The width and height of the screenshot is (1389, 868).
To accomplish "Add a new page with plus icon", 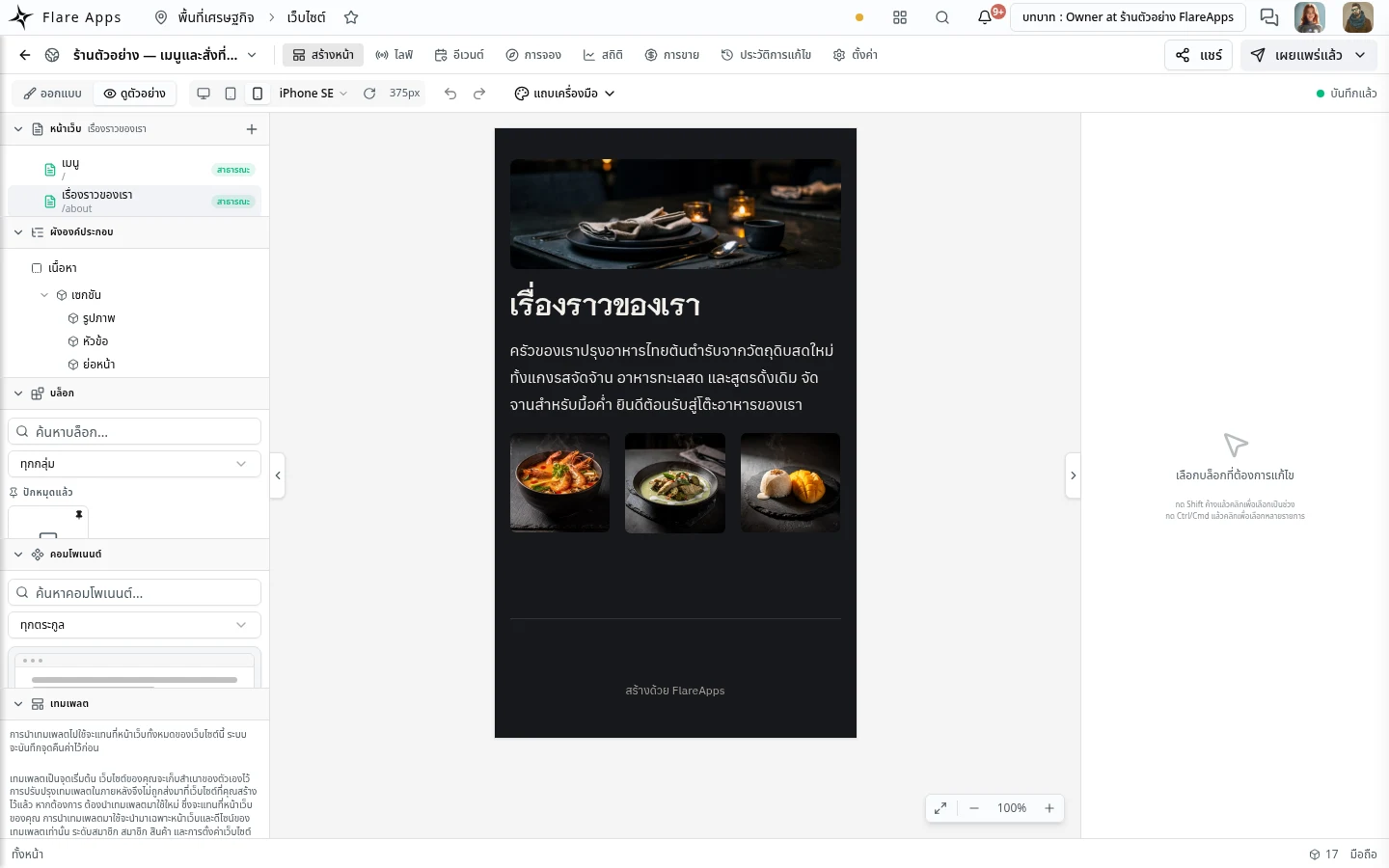I will click(x=252, y=129).
